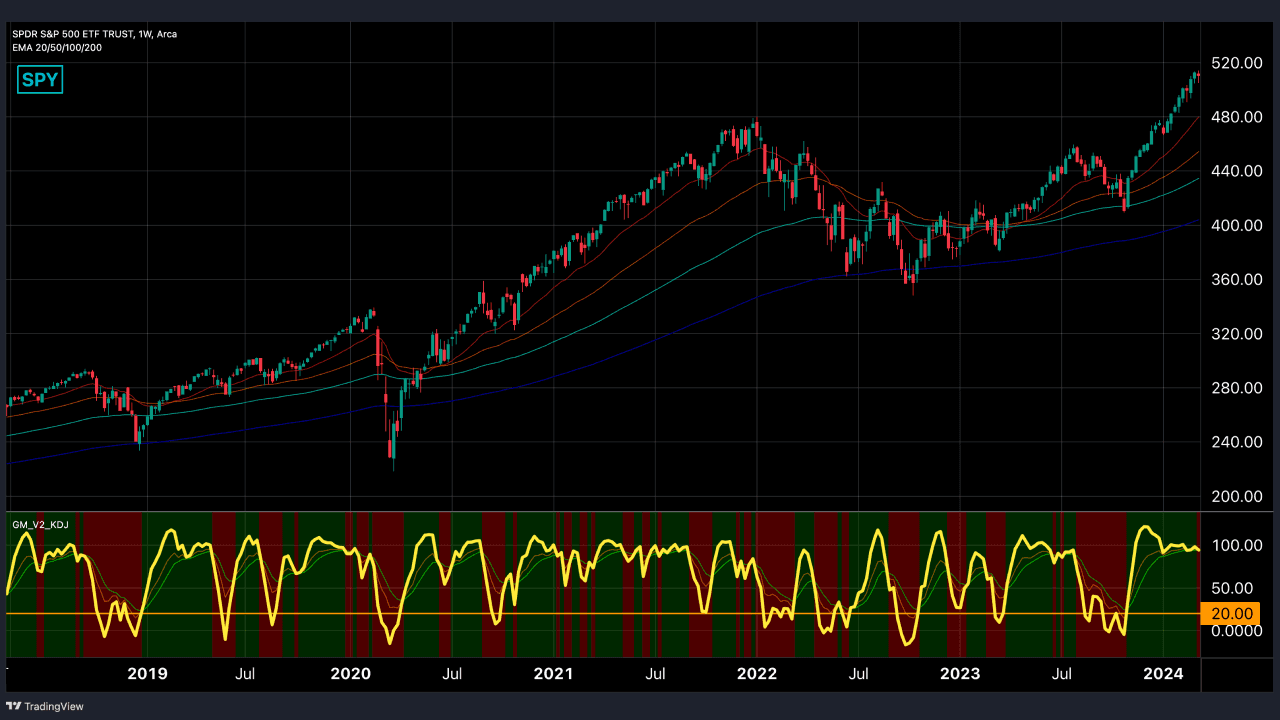Click the EMA 20/50/100/200 indicator label
Screen dimensions: 1280x720
click(57, 47)
